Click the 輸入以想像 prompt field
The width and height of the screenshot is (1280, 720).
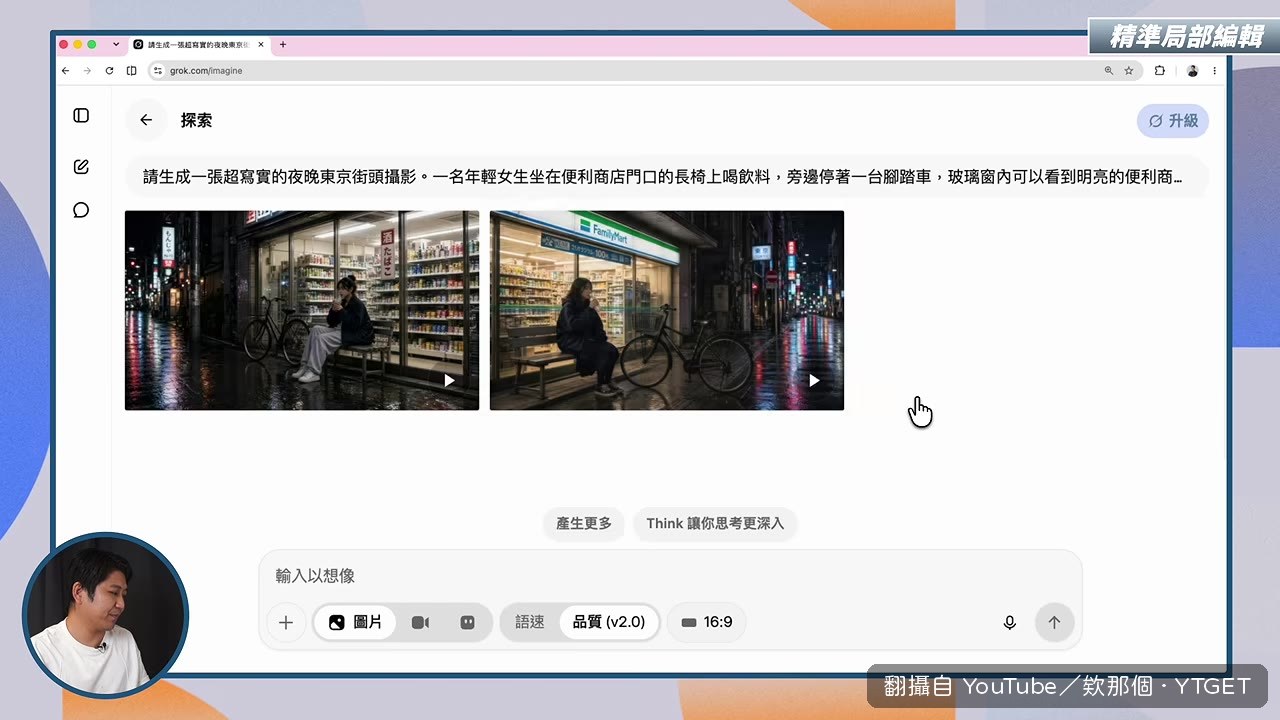click(x=670, y=576)
